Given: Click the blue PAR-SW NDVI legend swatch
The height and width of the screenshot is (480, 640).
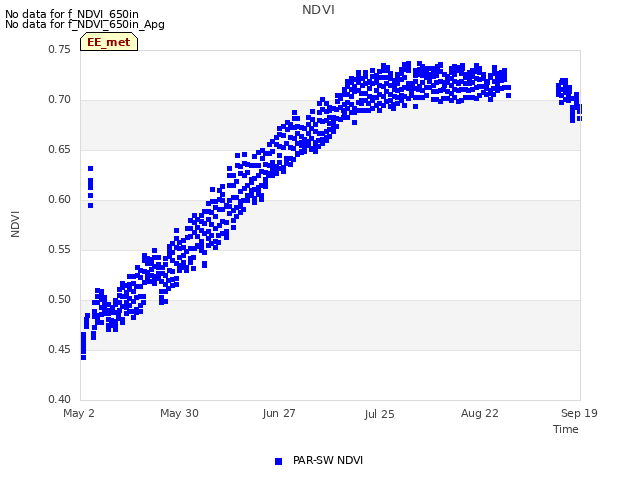Looking at the screenshot, I should (x=278, y=461).
